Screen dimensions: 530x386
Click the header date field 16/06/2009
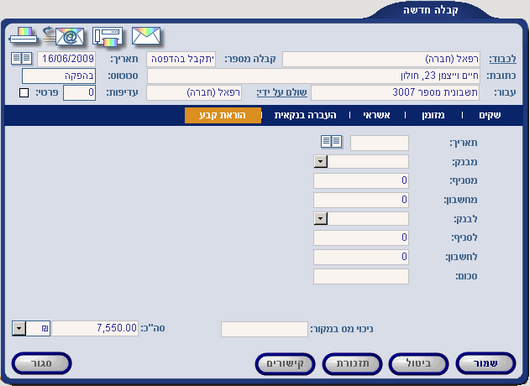(x=67, y=59)
